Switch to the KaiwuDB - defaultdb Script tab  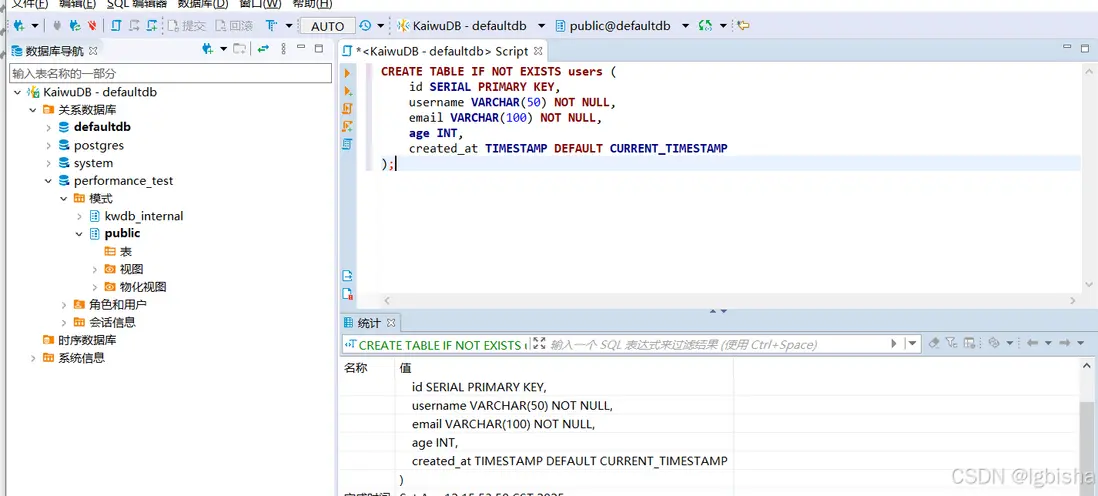442,51
